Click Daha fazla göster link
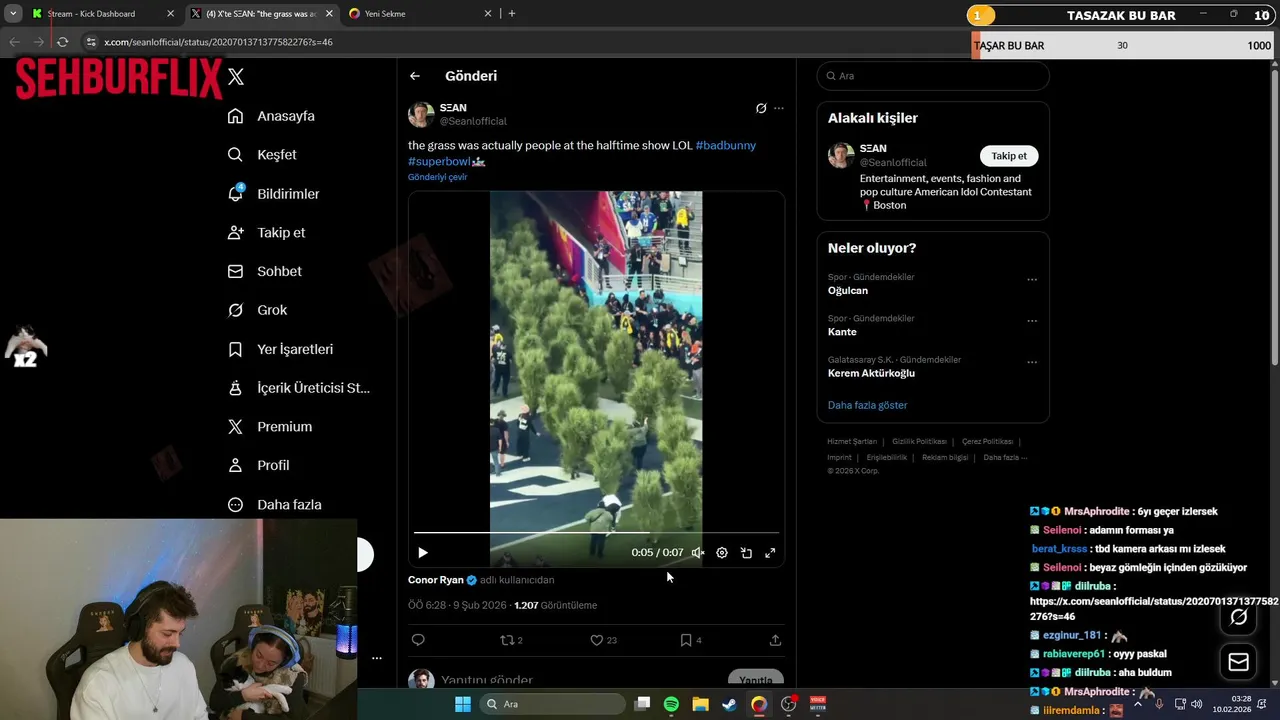 pyautogui.click(x=867, y=405)
